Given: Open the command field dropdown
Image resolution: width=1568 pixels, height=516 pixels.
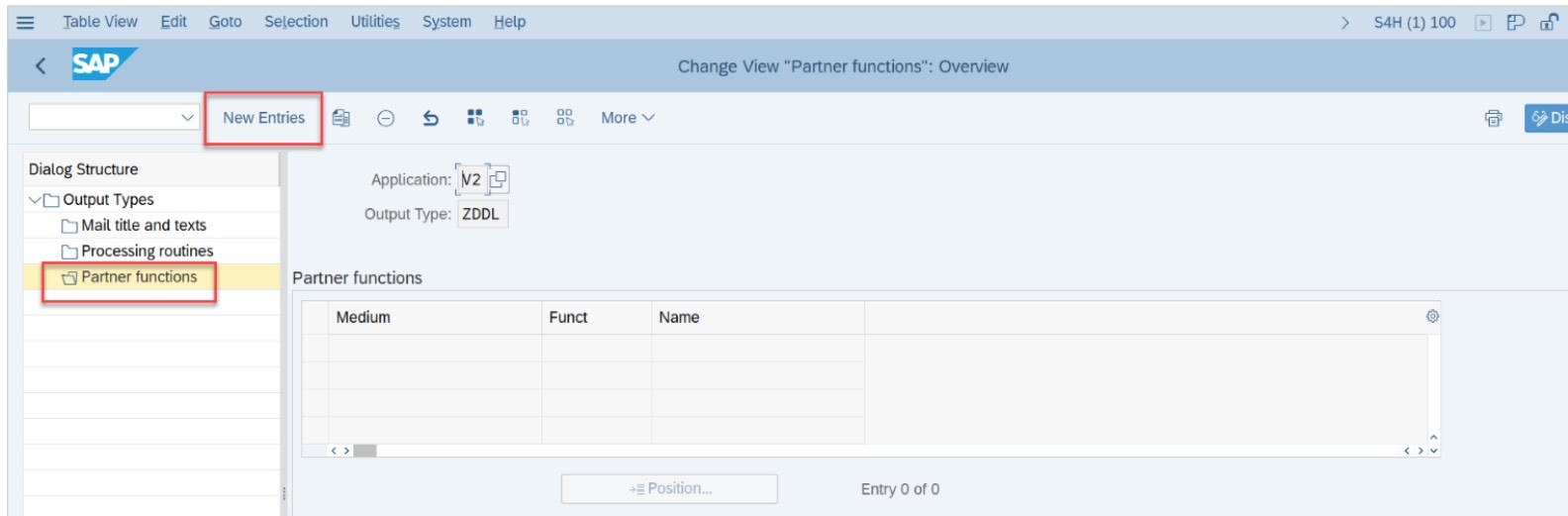Looking at the screenshot, I should [187, 118].
